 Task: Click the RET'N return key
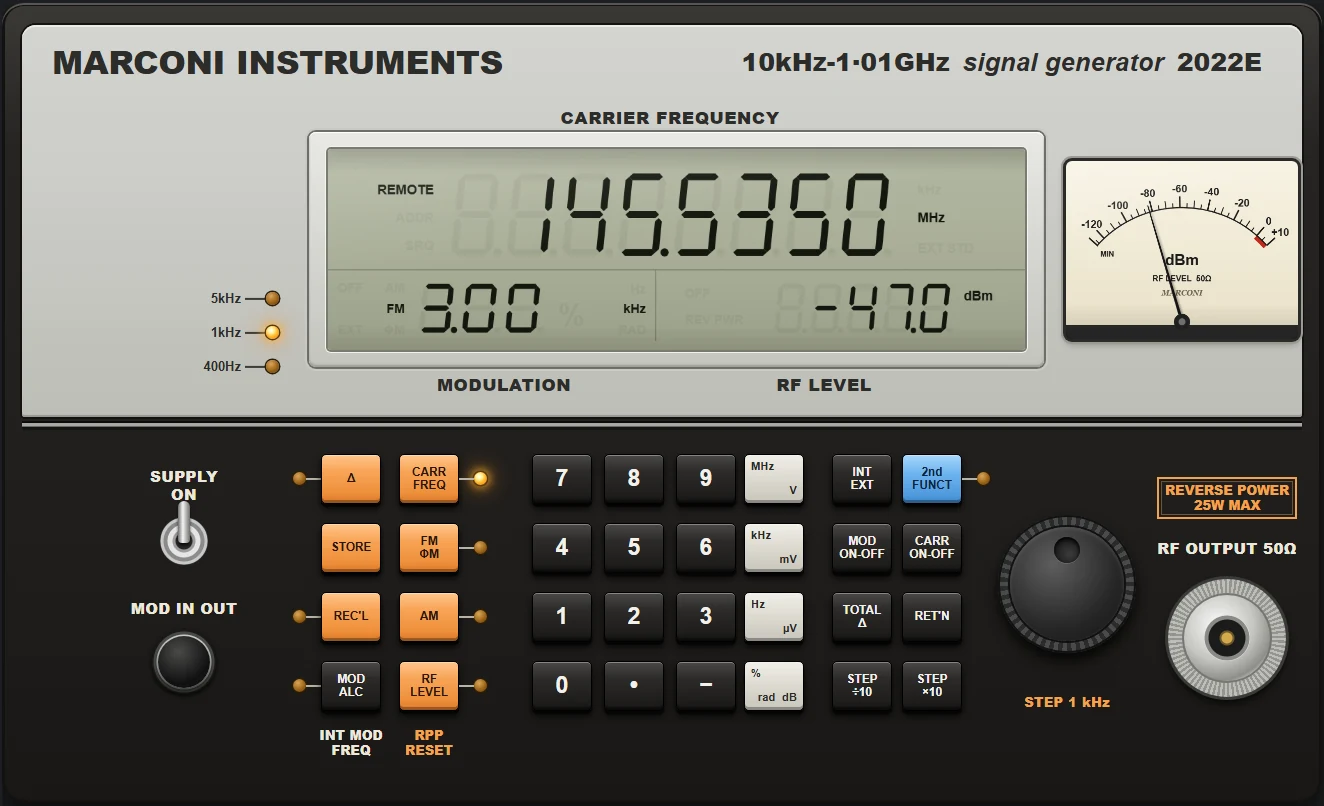(932, 616)
